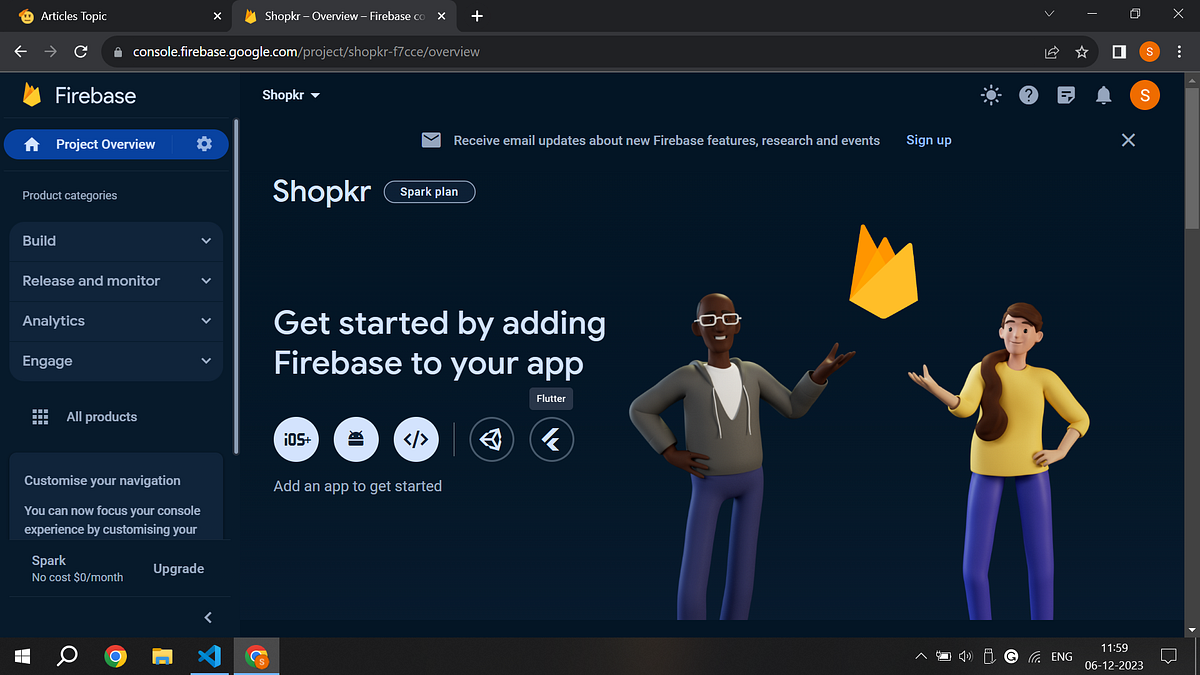Open the Firebase help menu
1200x675 pixels.
1028,94
